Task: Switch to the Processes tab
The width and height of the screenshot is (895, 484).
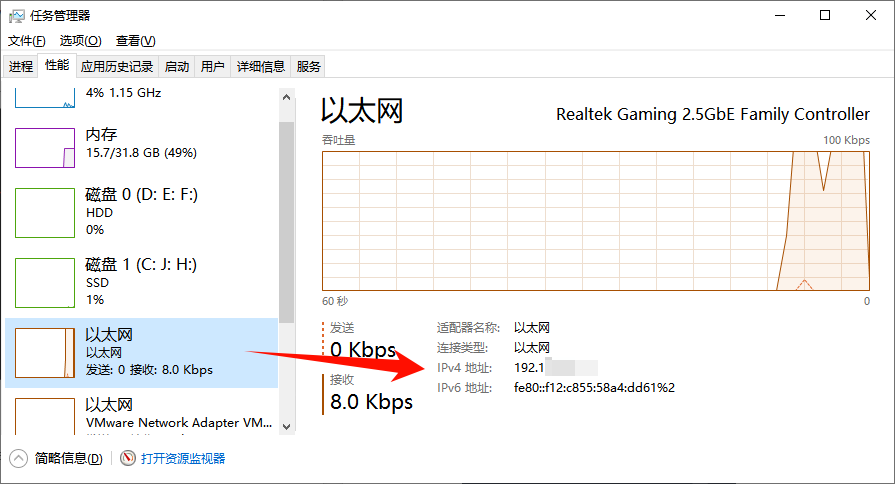Action: [21, 67]
